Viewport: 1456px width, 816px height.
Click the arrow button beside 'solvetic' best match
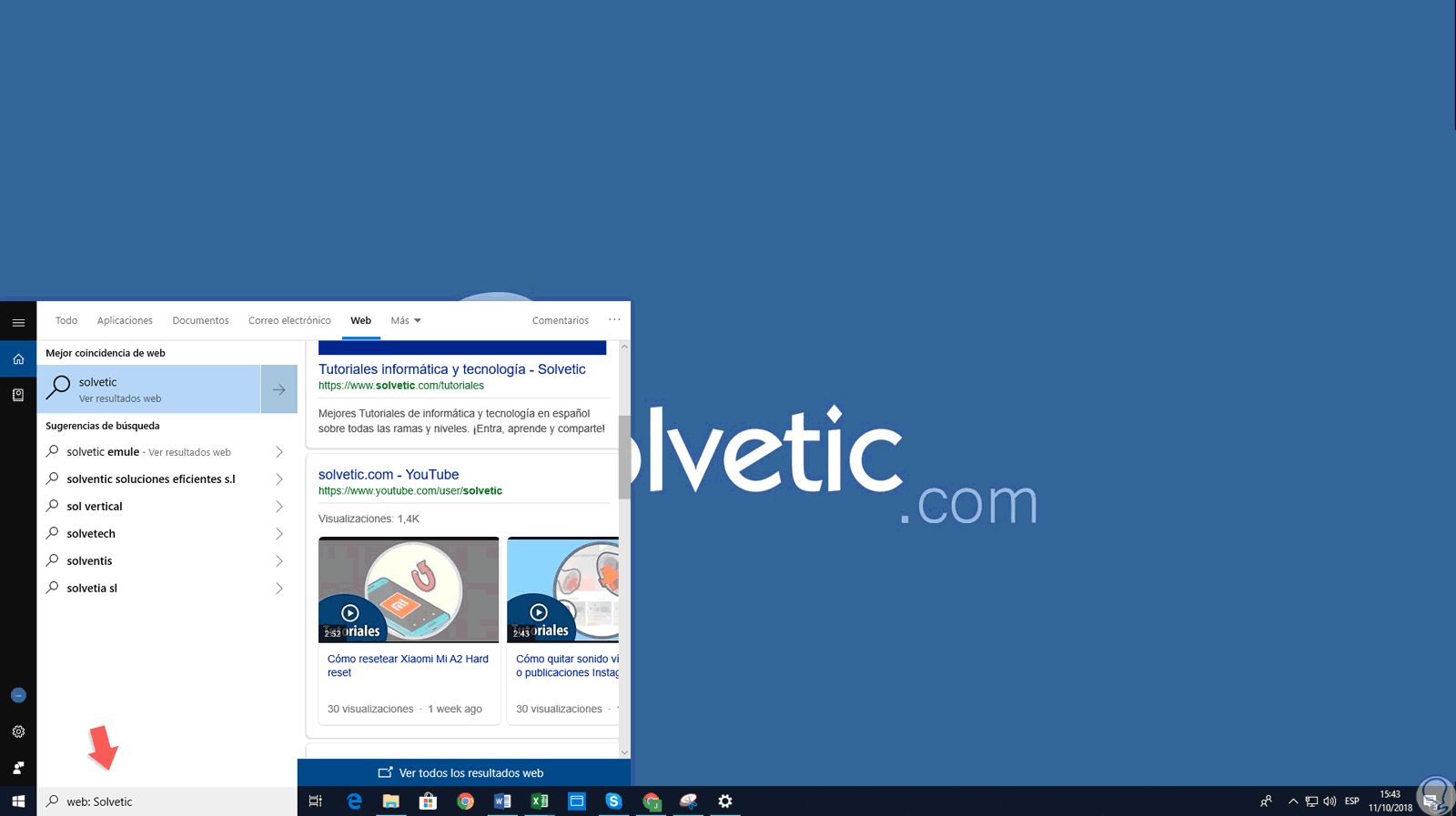(x=279, y=389)
